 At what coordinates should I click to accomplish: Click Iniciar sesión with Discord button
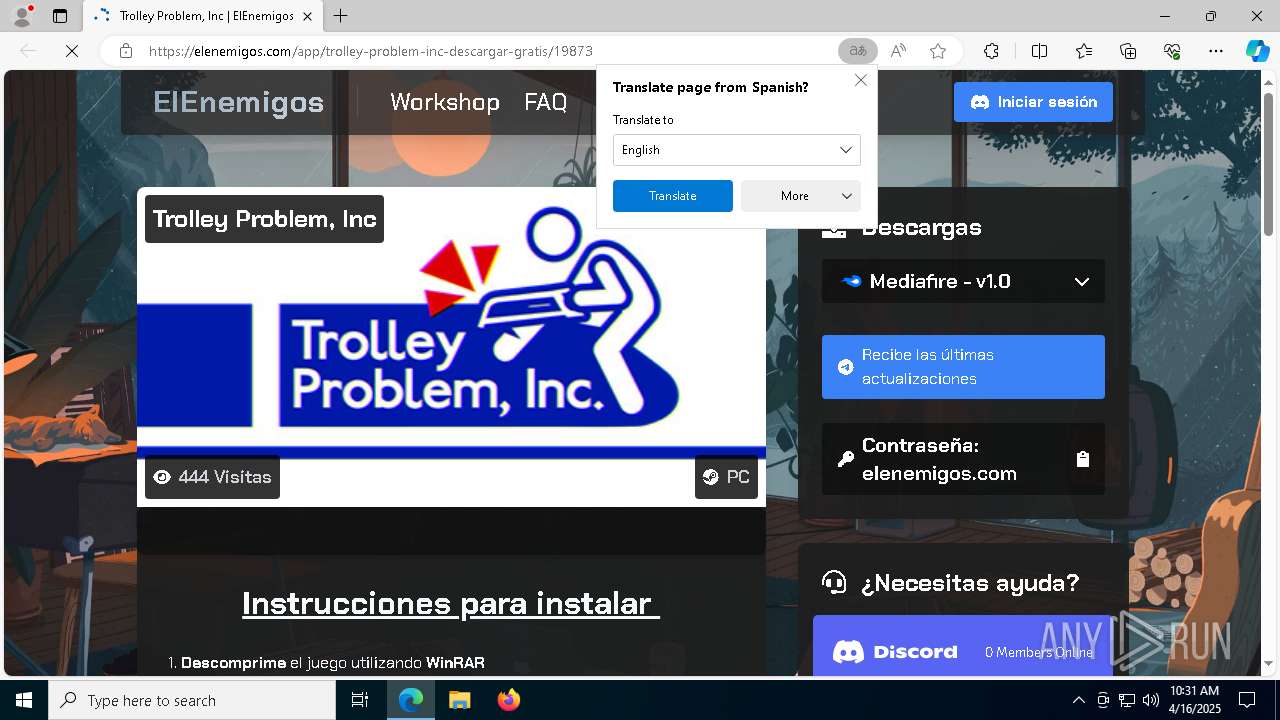pos(1033,102)
